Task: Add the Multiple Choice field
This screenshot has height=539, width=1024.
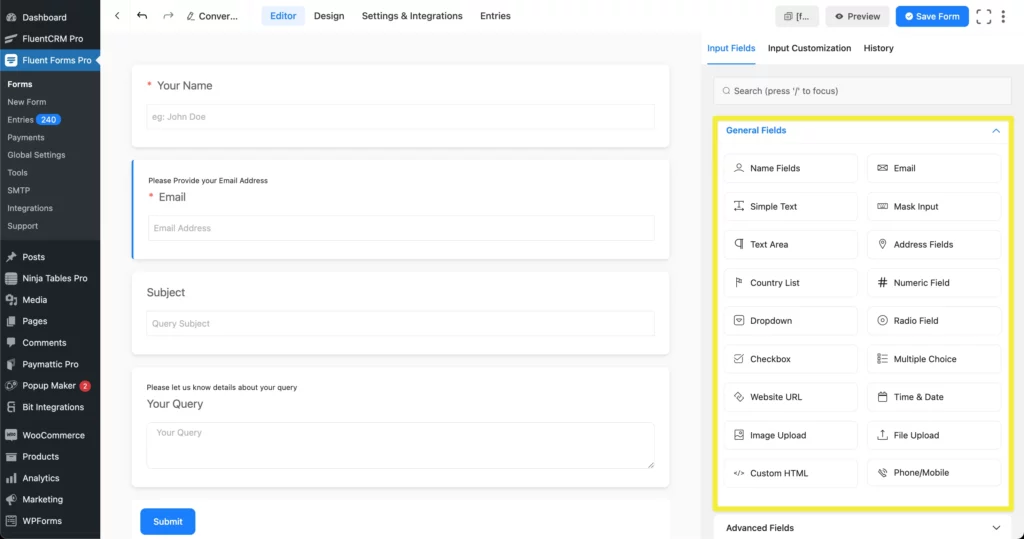Action: pos(934,359)
